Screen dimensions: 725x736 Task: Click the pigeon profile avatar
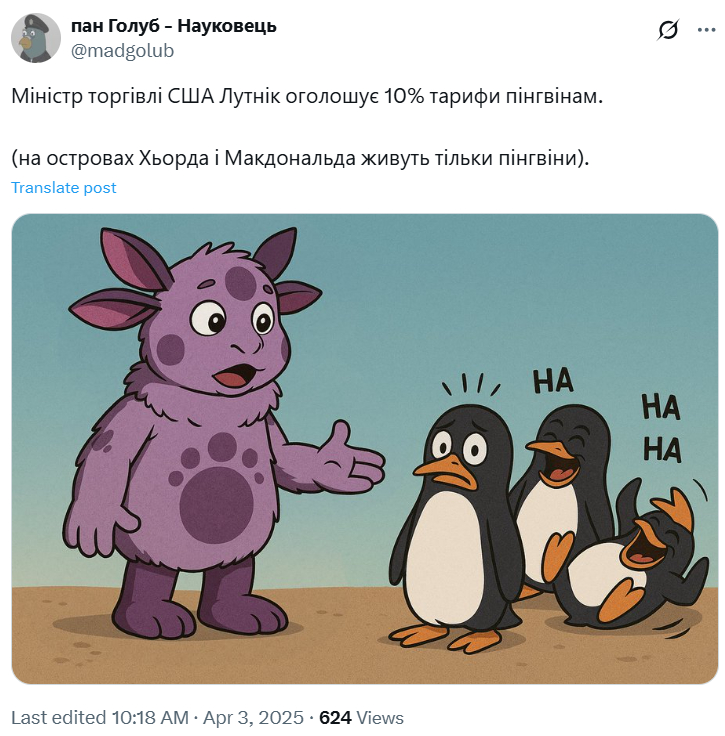pos(36,38)
